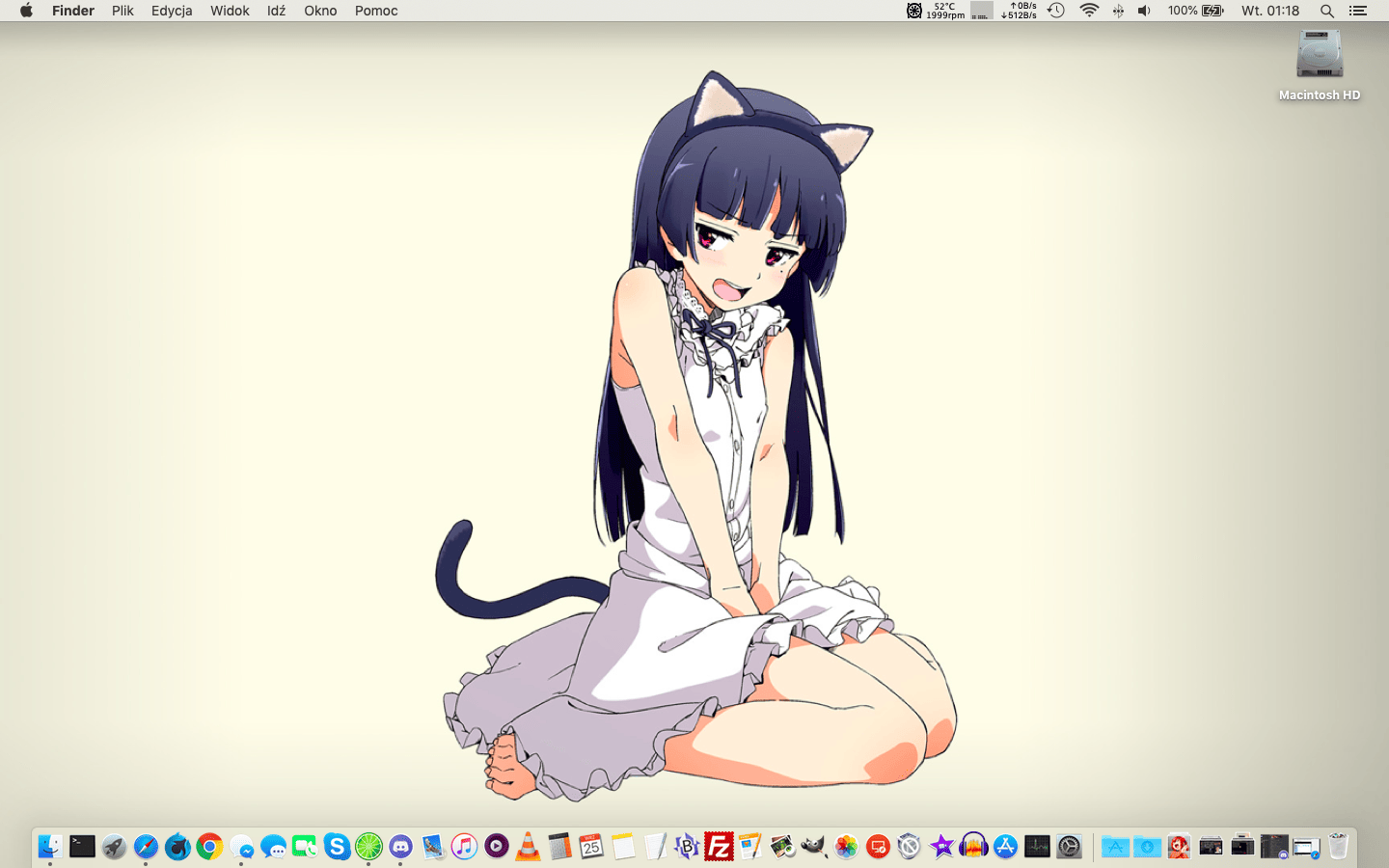Open the Wi-Fi status menu

click(1089, 11)
